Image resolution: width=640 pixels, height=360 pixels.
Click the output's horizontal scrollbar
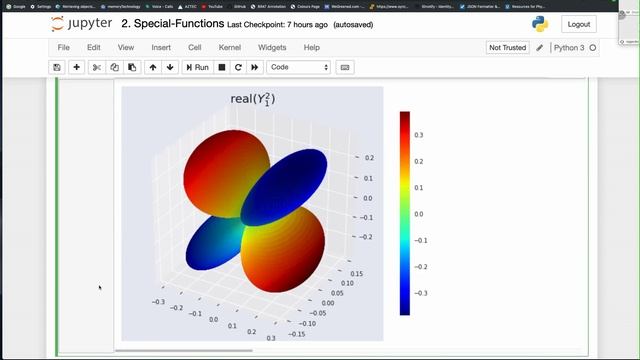pos(184,350)
